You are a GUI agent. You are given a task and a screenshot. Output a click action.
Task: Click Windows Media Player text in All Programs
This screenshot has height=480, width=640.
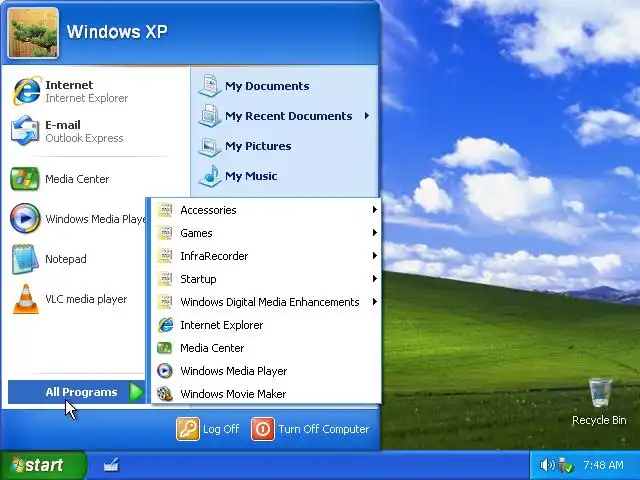[x=233, y=371]
